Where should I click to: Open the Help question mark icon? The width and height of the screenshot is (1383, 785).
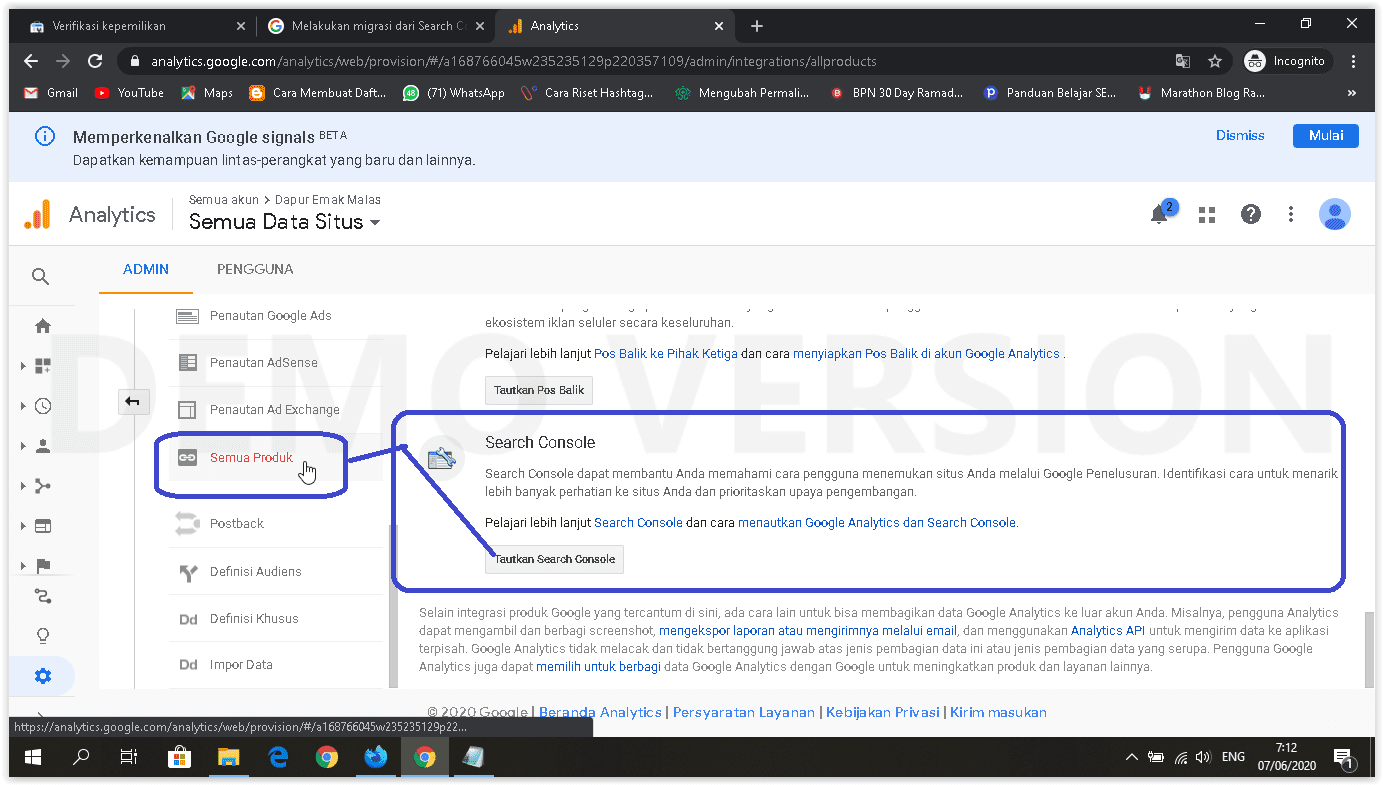coord(1250,214)
